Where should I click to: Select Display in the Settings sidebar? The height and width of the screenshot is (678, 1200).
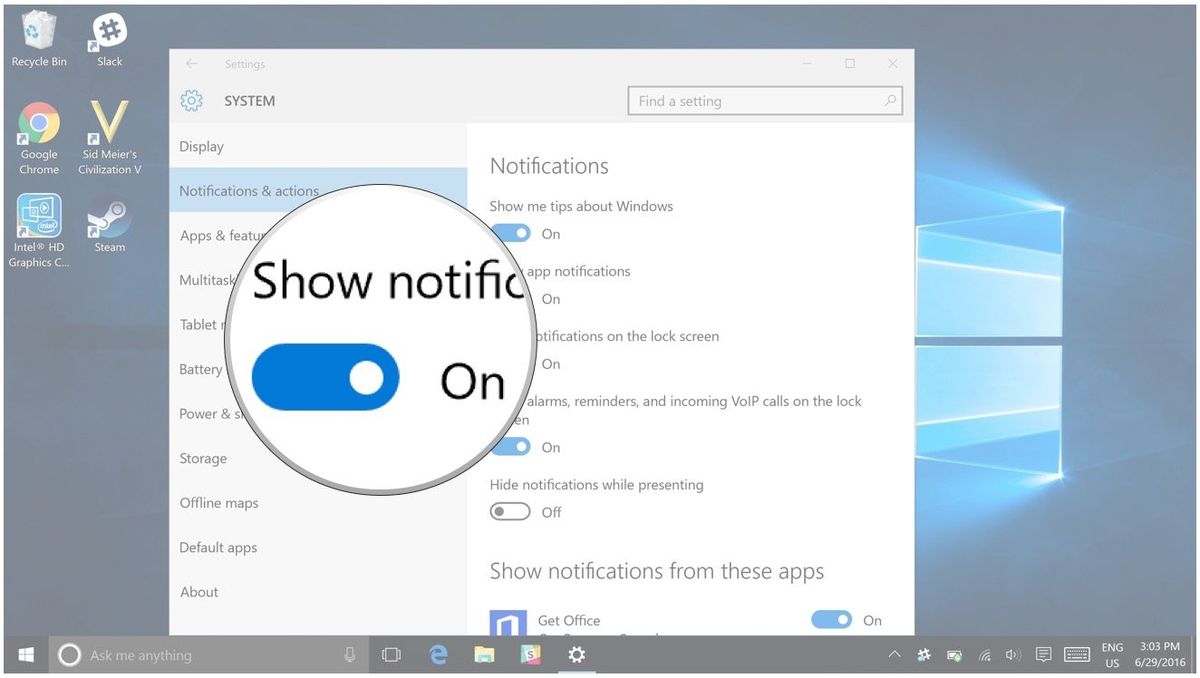tap(201, 146)
